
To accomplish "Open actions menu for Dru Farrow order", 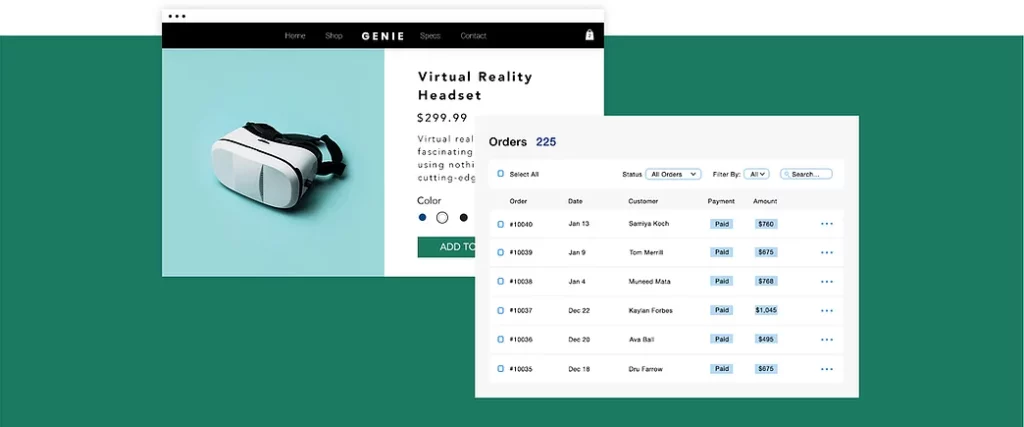I will 827,369.
